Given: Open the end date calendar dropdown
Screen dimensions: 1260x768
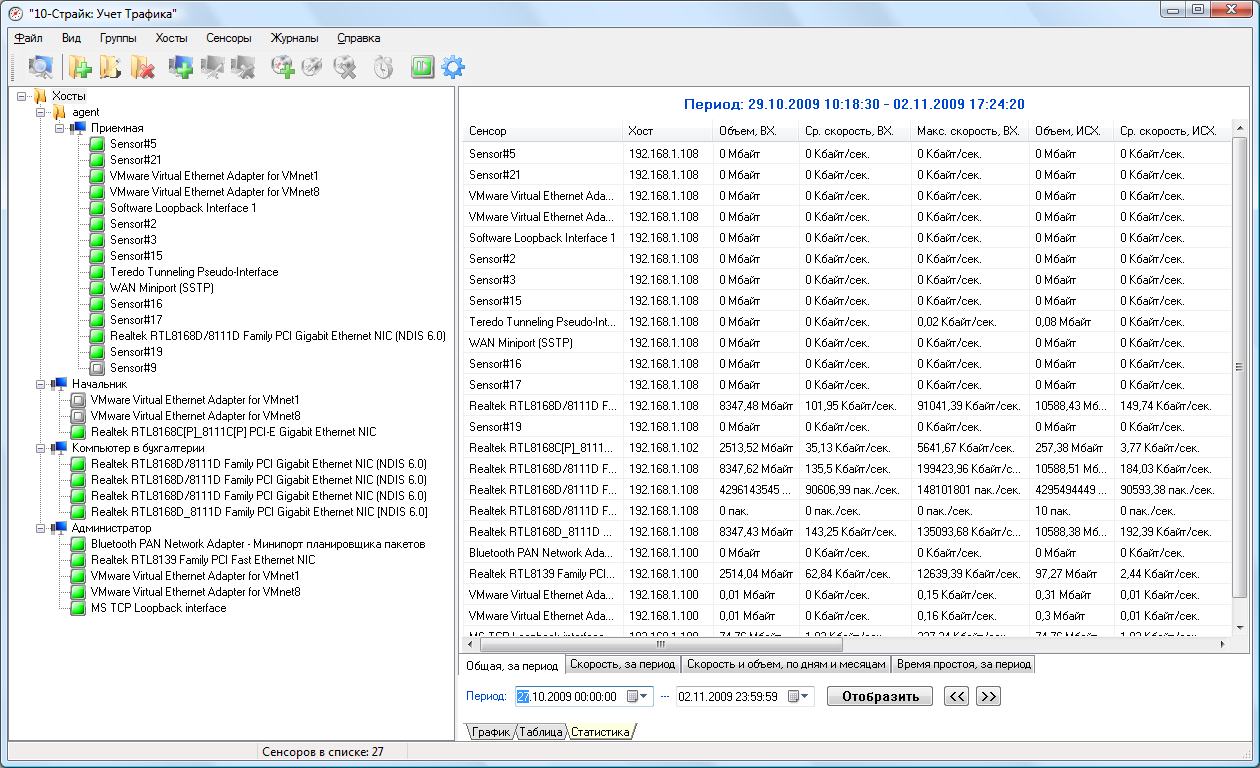Looking at the screenshot, I should coord(800,696).
